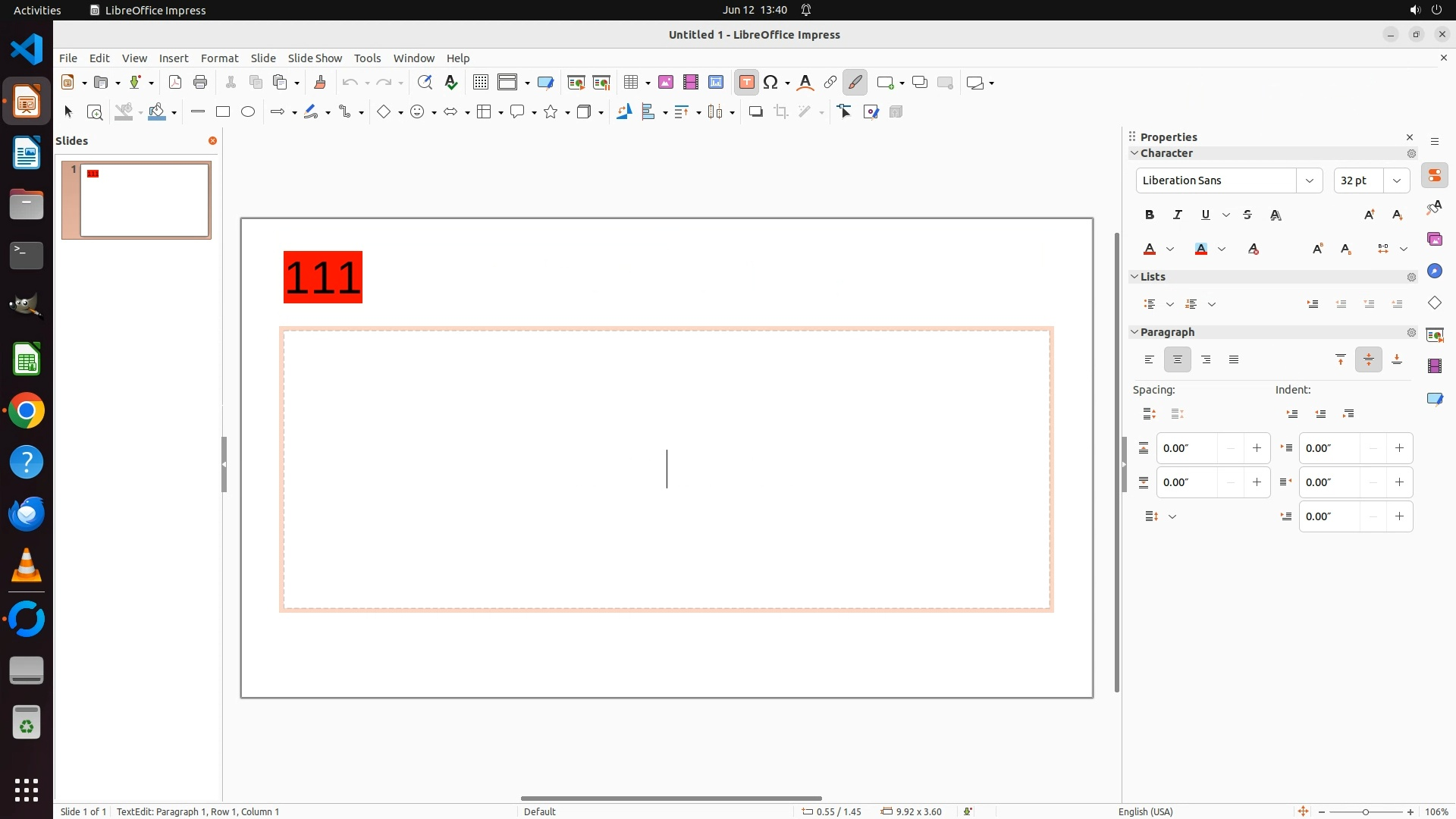
Task: Open the font name dropdown
Action: (x=1309, y=180)
